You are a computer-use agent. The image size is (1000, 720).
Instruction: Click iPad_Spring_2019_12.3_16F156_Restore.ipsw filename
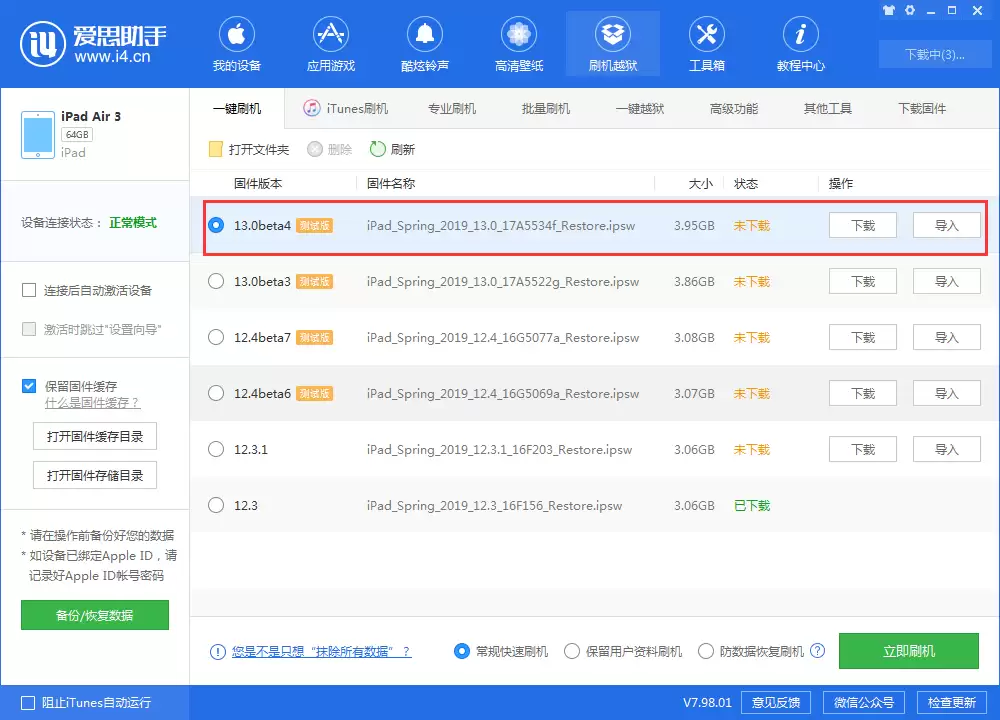(x=494, y=506)
